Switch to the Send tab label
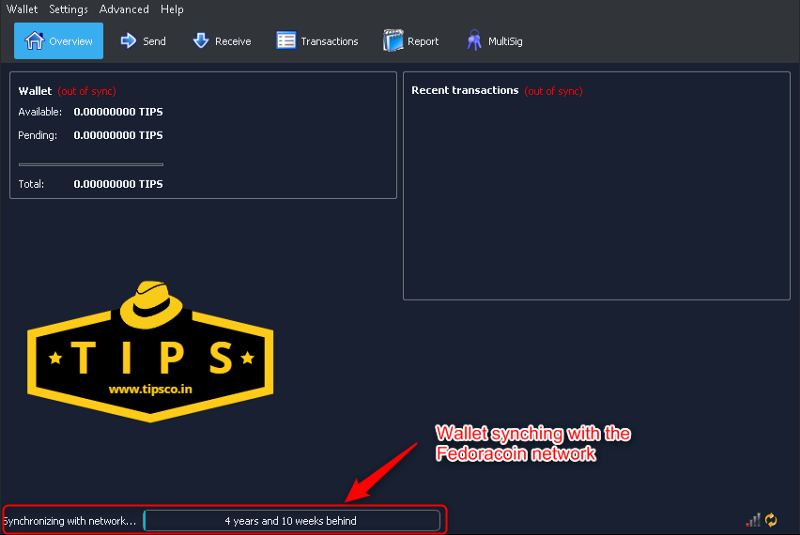Screen dimensions: 800x535 154,41
